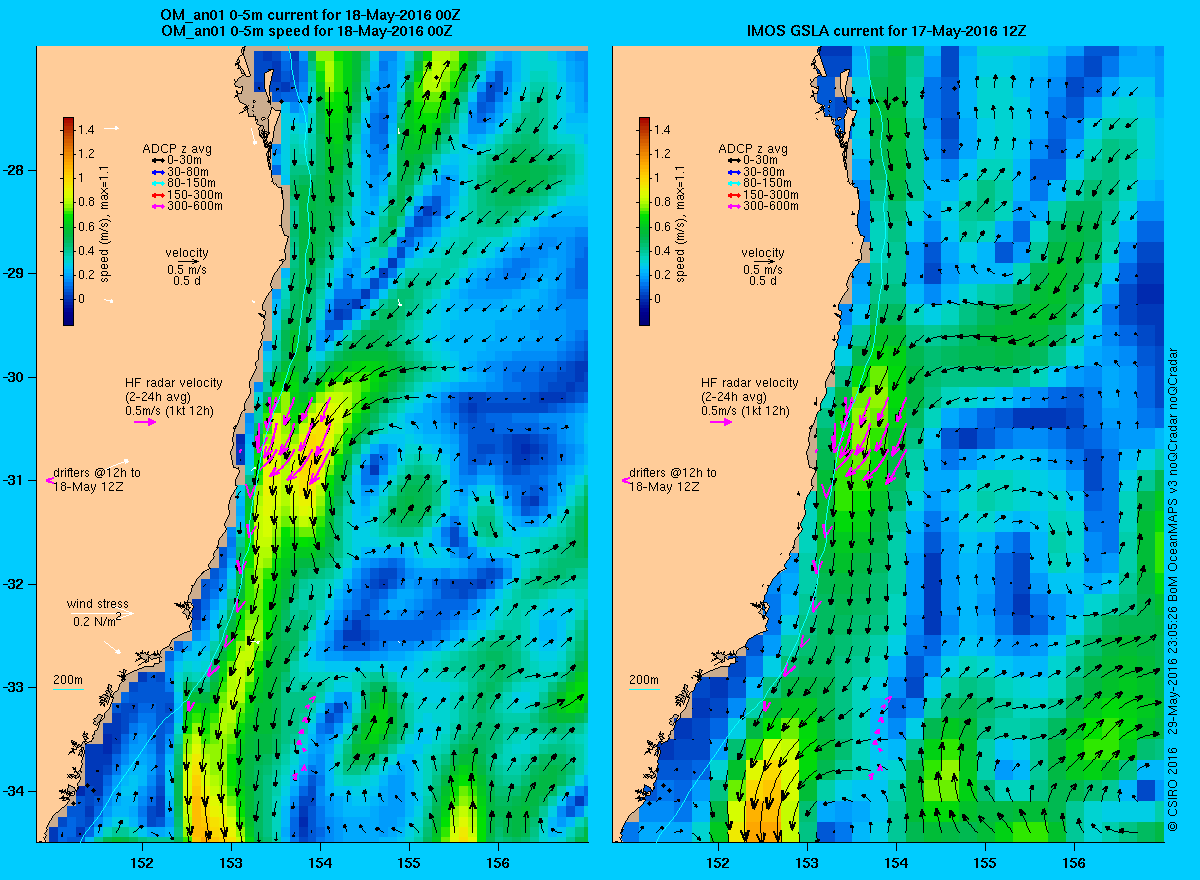Click longitude label '156' under left panel

point(498,862)
